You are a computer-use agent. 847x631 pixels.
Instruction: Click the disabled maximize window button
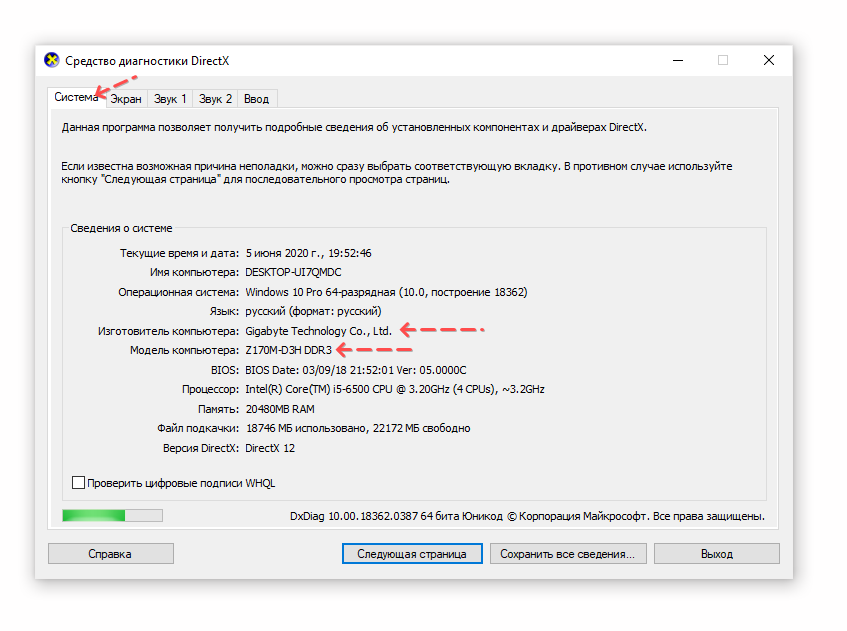[x=723, y=60]
